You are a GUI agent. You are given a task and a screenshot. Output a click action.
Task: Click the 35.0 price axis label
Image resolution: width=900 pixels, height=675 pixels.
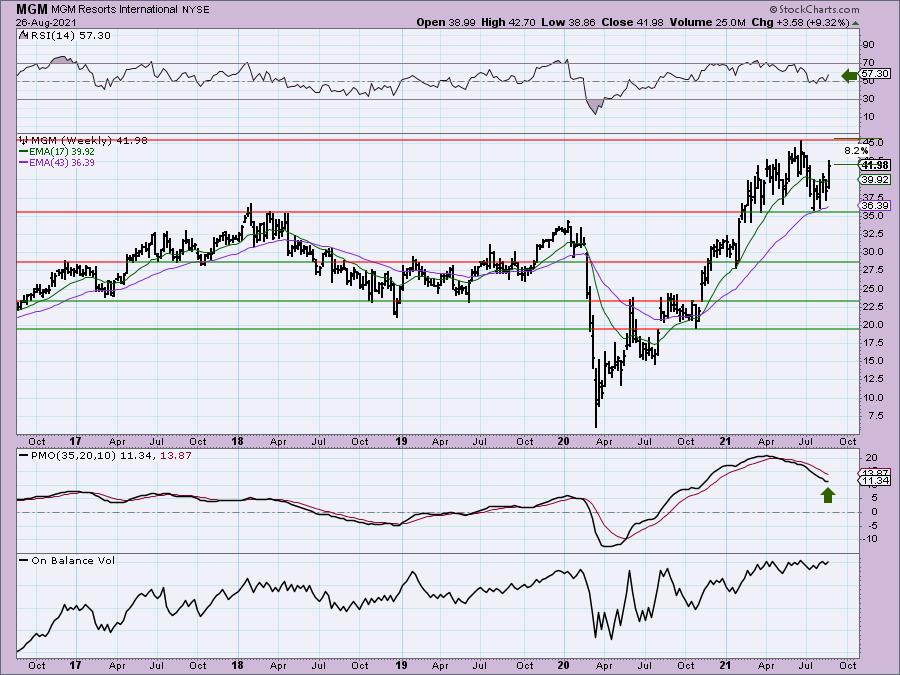pyautogui.click(x=872, y=216)
